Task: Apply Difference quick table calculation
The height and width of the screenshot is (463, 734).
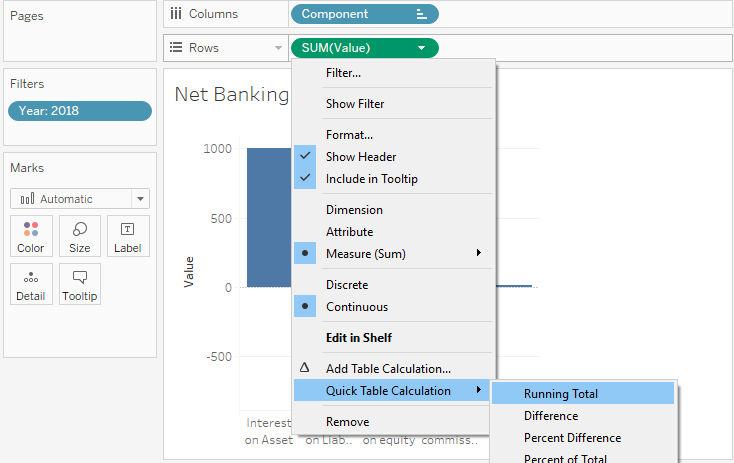Action: [x=551, y=416]
